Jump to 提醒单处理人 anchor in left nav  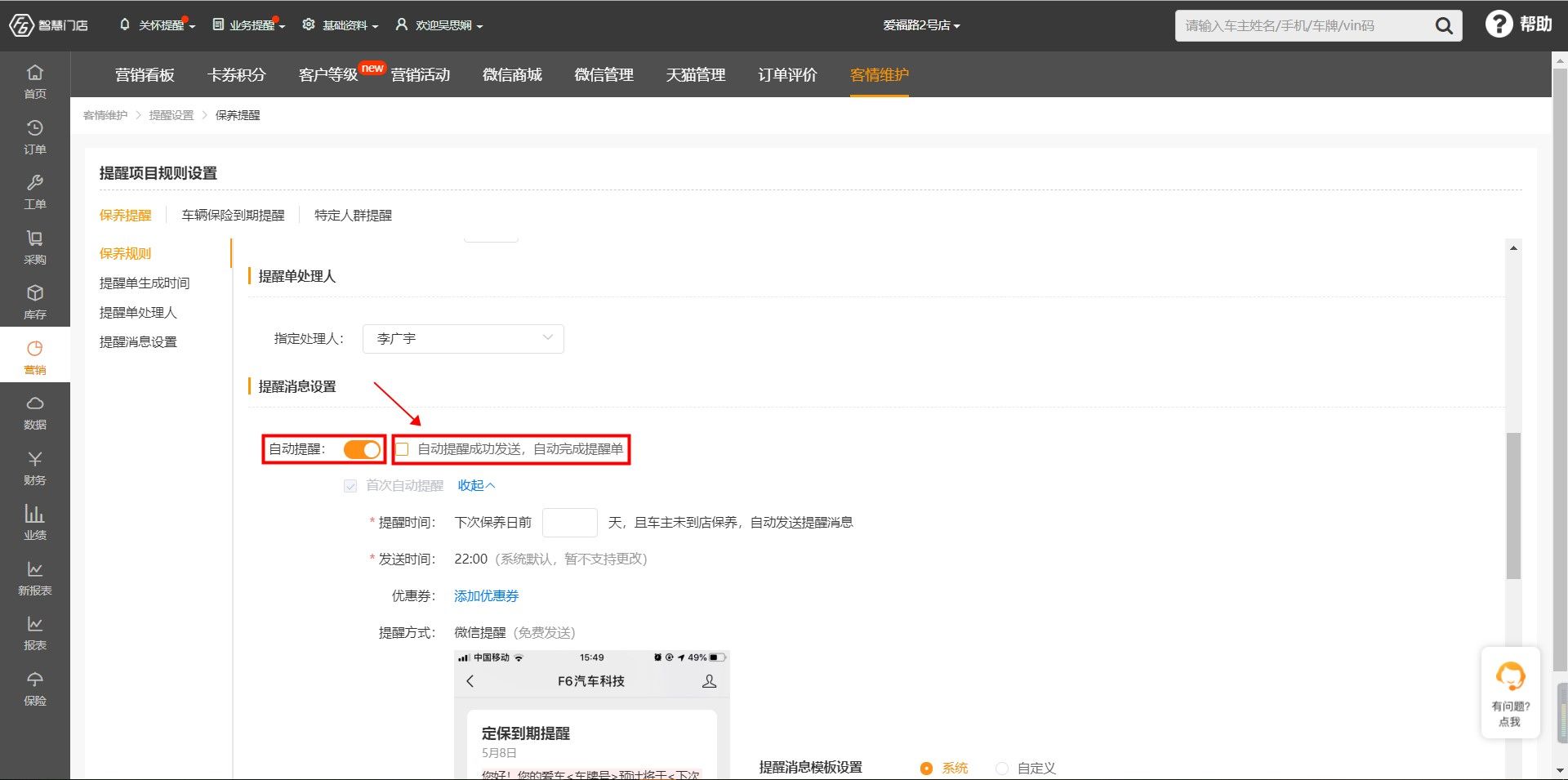(x=138, y=312)
